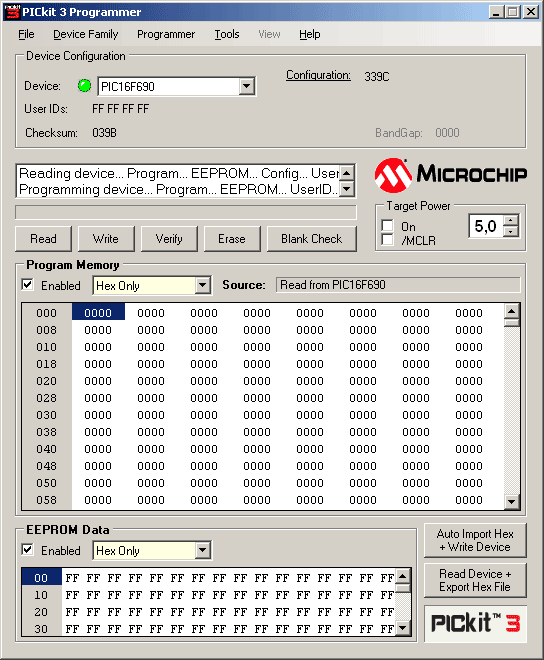
Task: Click program memory address 030 row label
Action: [x=46, y=415]
